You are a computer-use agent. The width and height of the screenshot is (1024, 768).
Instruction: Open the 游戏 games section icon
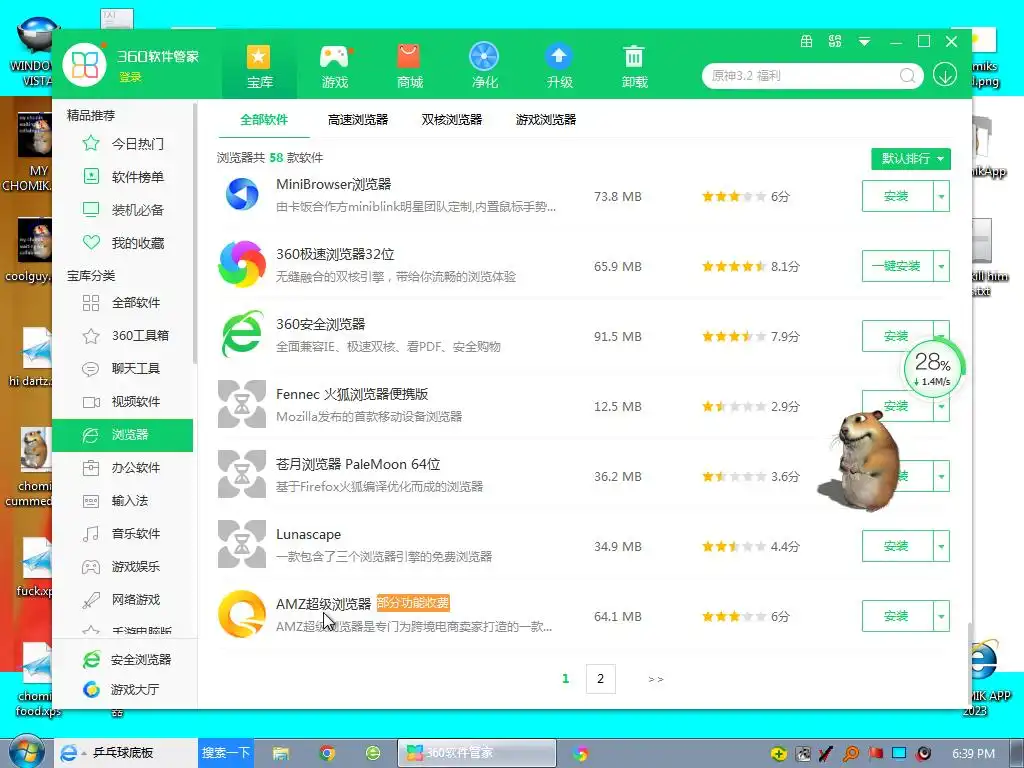(x=334, y=67)
